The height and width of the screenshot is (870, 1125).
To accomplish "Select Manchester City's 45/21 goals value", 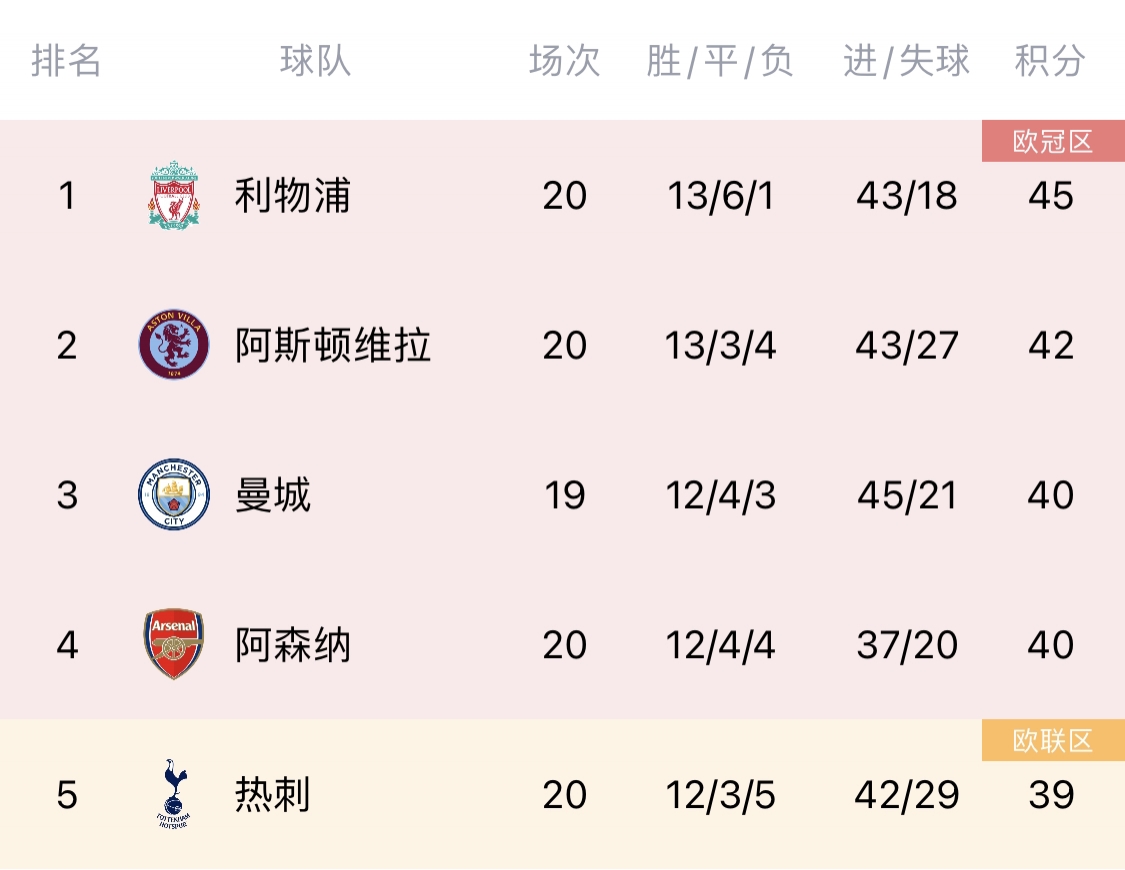I will (x=907, y=495).
